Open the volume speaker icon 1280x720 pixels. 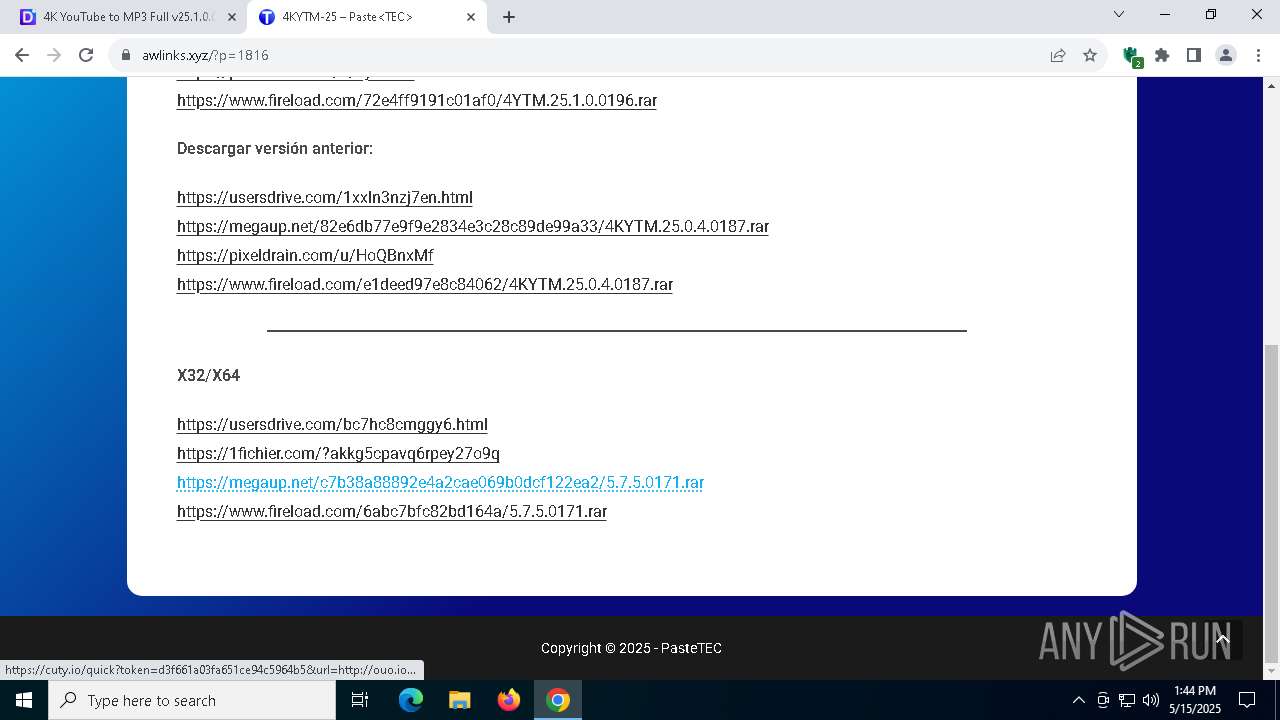(1151, 700)
